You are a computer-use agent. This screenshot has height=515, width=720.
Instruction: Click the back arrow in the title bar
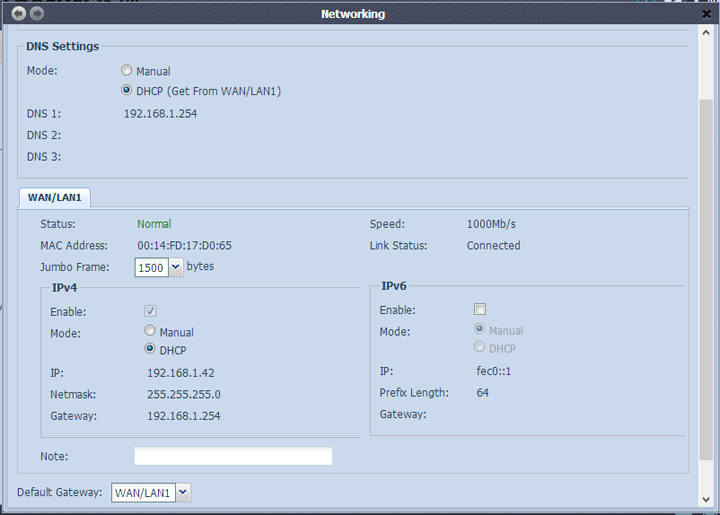[19, 14]
